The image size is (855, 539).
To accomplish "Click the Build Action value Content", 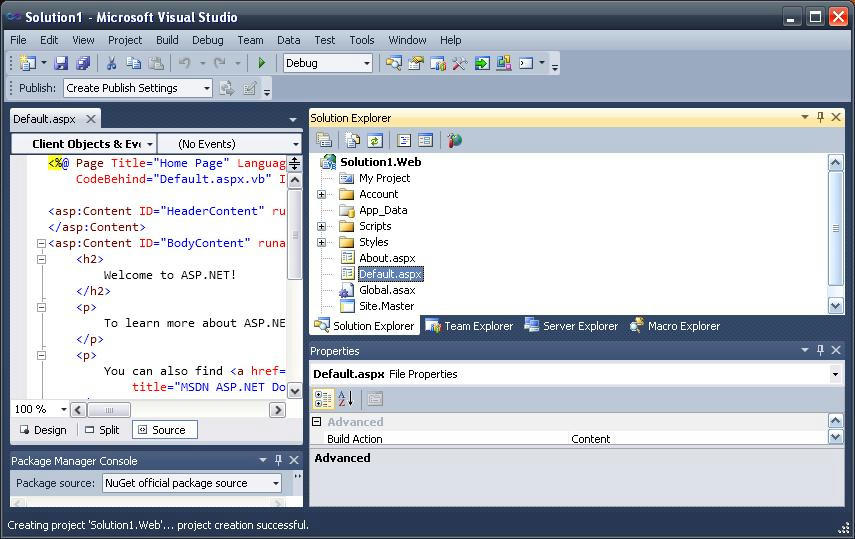I will click(591, 439).
